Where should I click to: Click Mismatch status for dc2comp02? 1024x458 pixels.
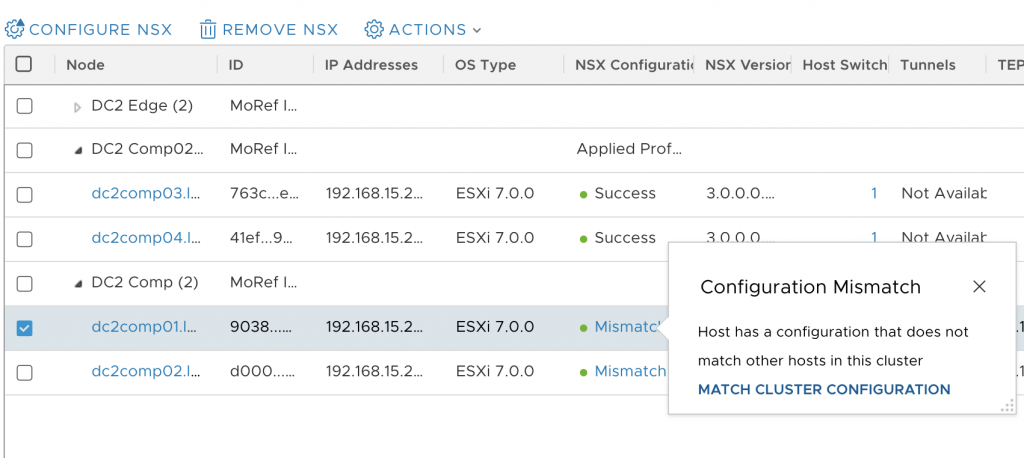tap(630, 371)
